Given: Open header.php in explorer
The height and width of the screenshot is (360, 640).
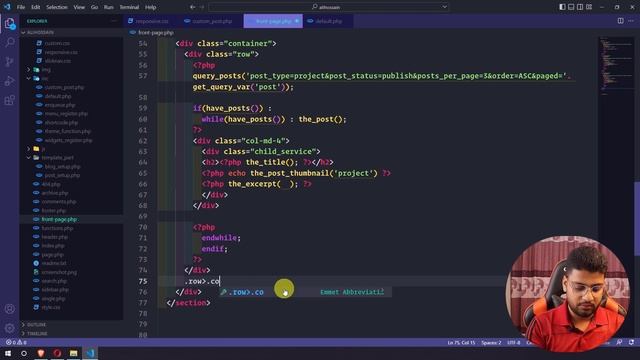Looking at the screenshot, I should point(55,237).
